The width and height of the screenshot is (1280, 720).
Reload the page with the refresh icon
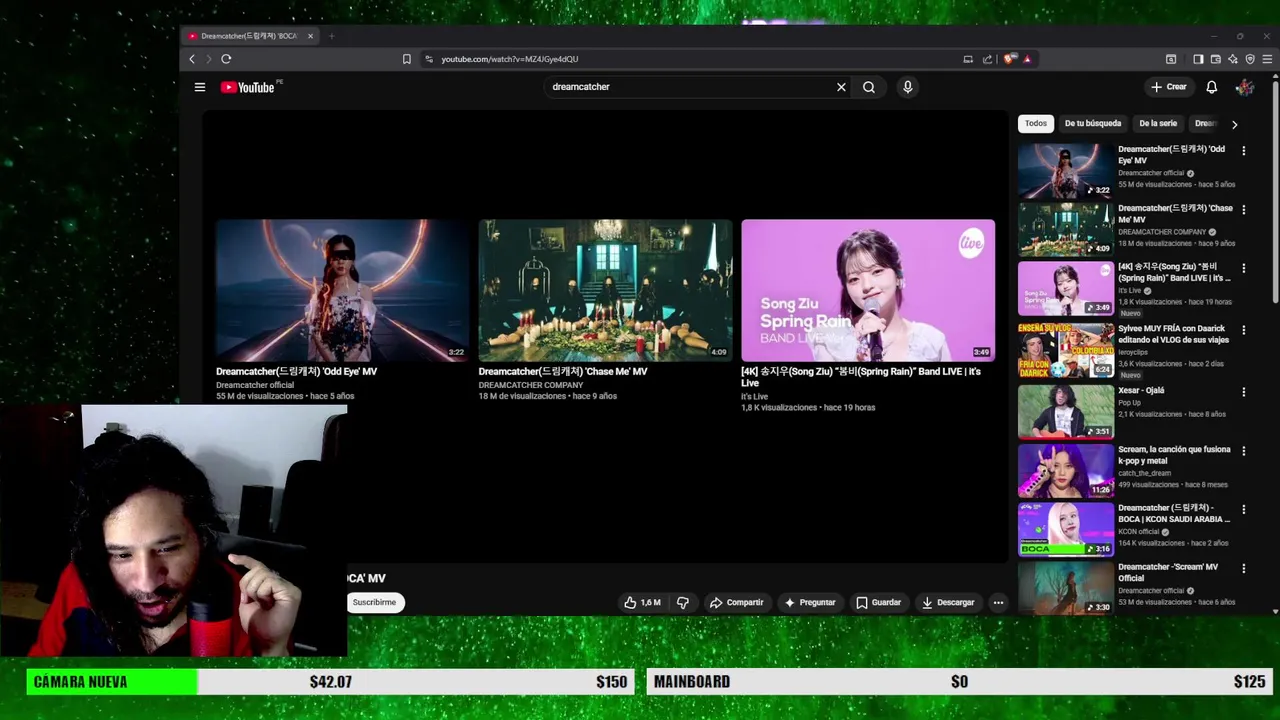coord(226,59)
